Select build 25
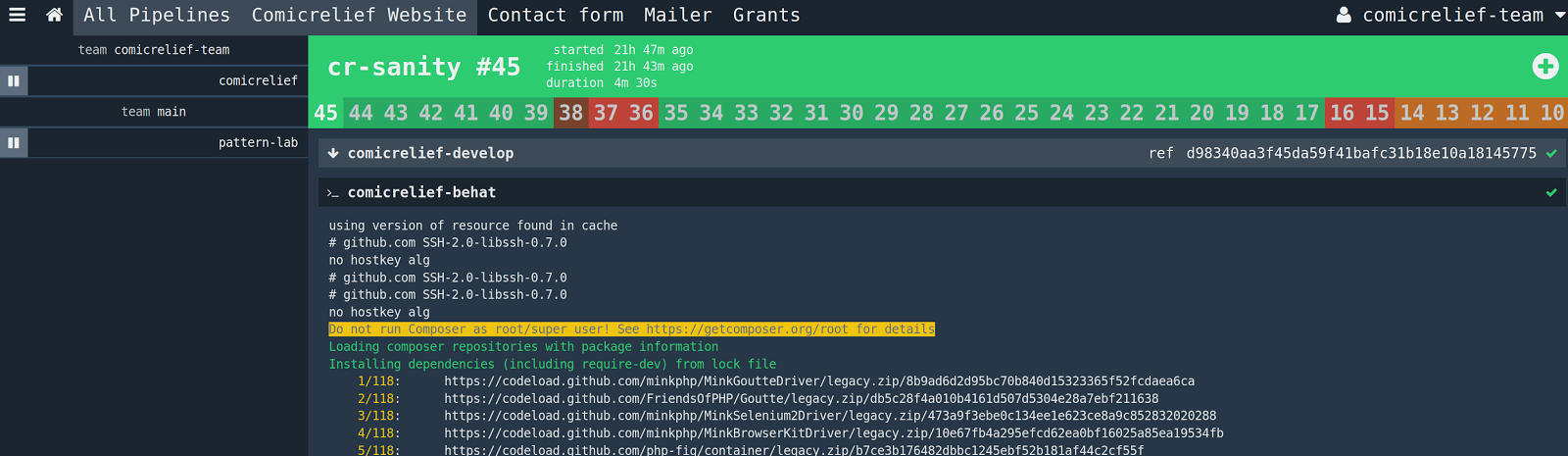This screenshot has width=1568, height=456. click(1027, 113)
